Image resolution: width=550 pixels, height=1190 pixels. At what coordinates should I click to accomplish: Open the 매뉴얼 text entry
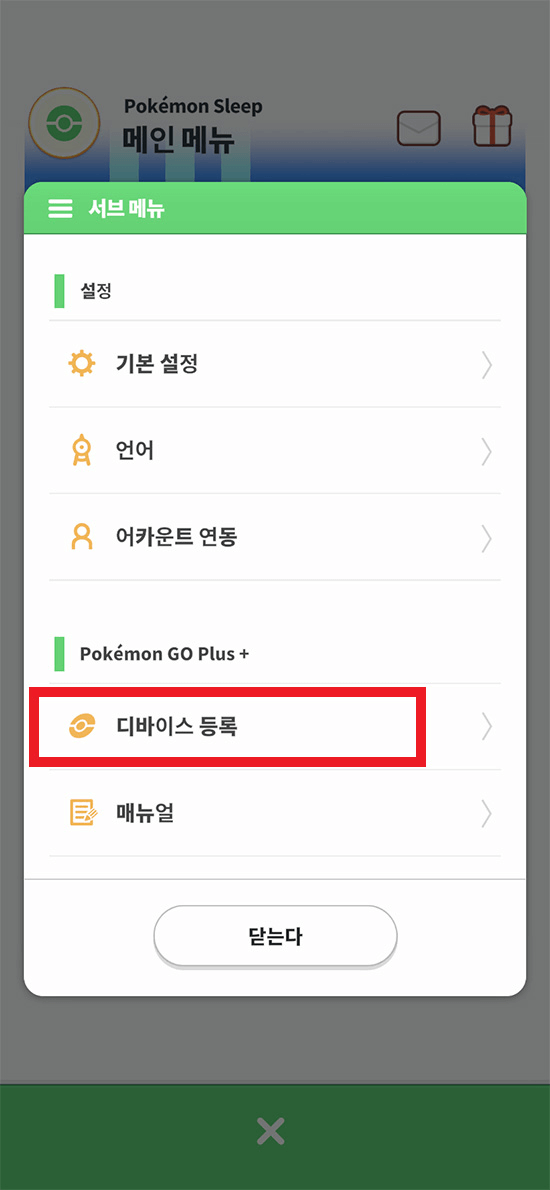point(145,813)
